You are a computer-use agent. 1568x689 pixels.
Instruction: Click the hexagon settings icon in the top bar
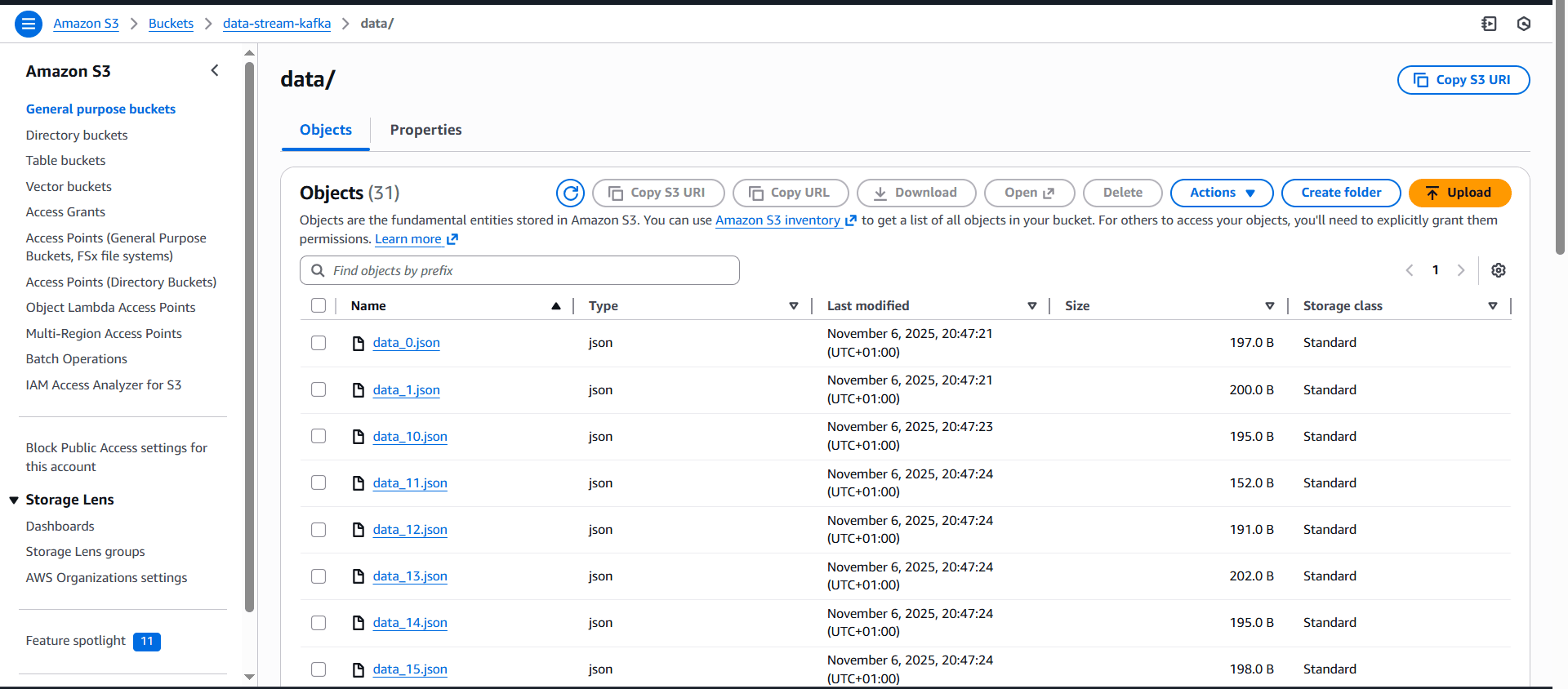tap(1524, 24)
